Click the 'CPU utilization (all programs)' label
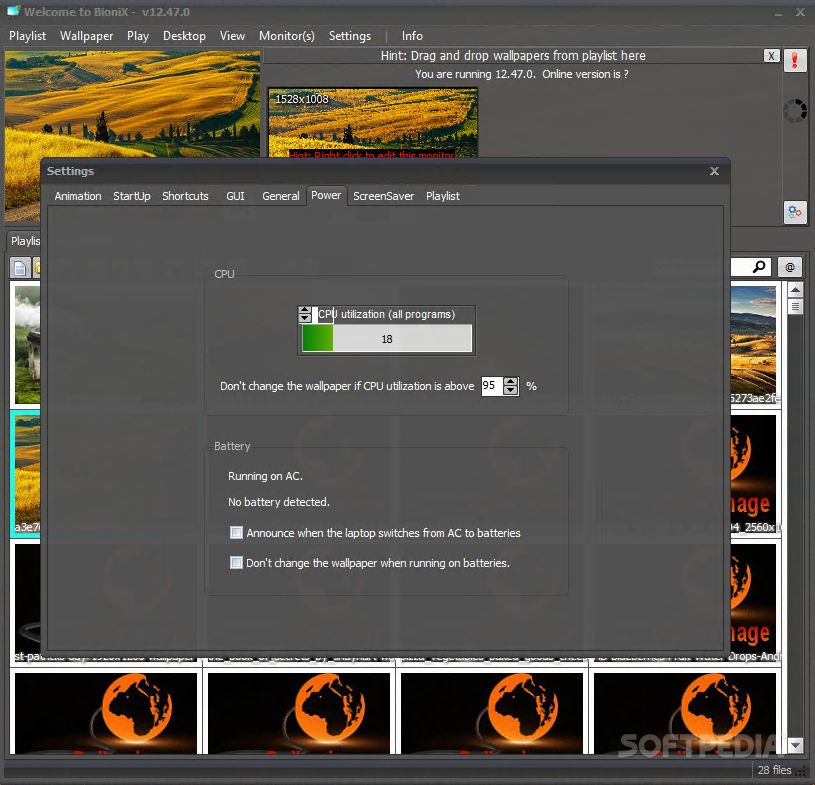 click(x=387, y=314)
